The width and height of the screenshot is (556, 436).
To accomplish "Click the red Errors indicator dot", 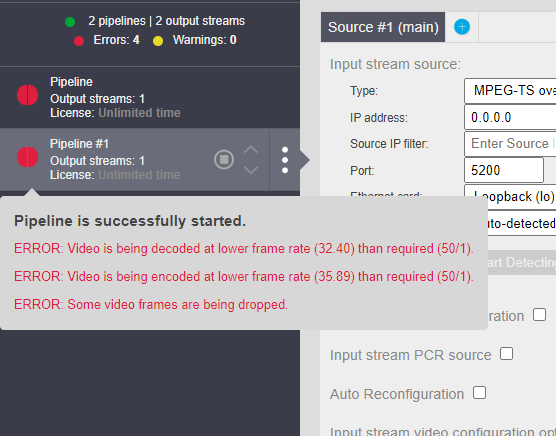I will click(79, 41).
